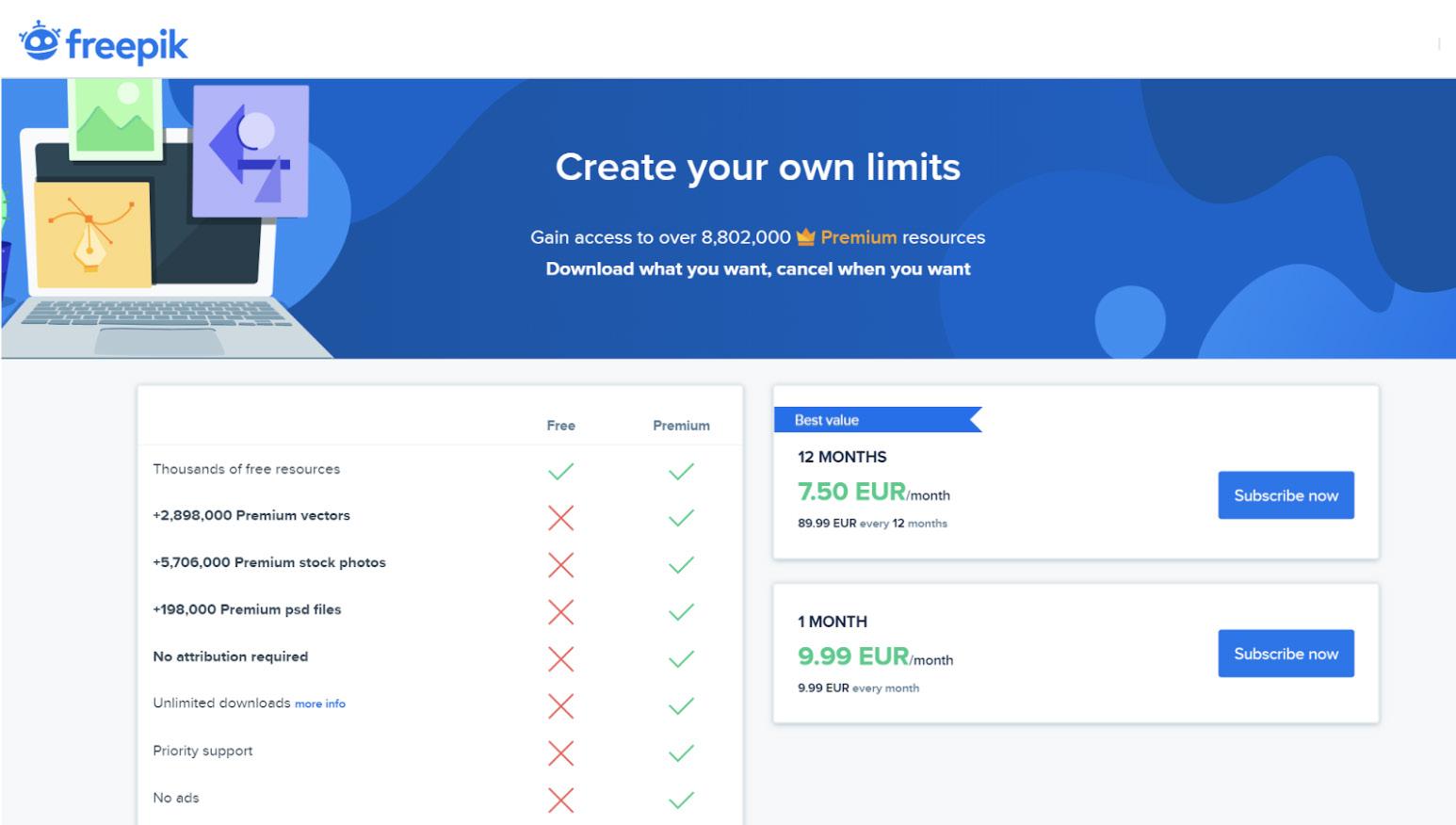Open the Unlimited downloads more info link

(x=320, y=704)
